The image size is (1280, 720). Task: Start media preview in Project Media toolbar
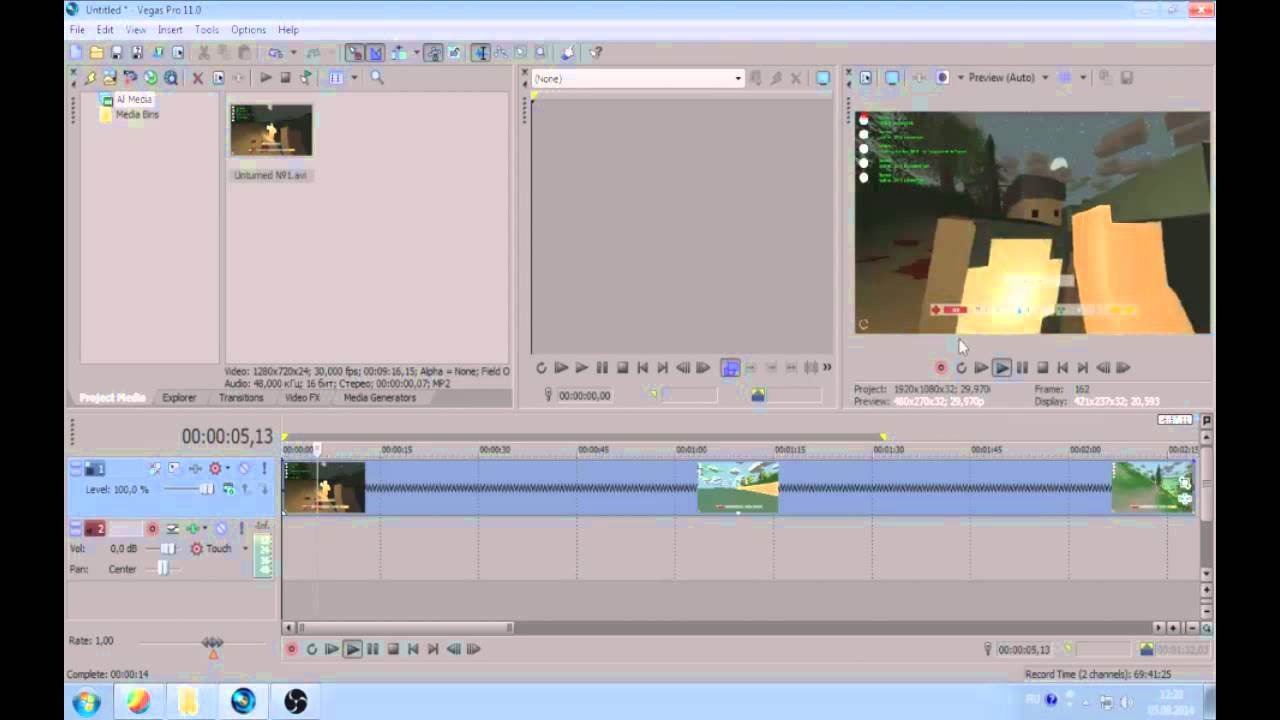click(266, 77)
